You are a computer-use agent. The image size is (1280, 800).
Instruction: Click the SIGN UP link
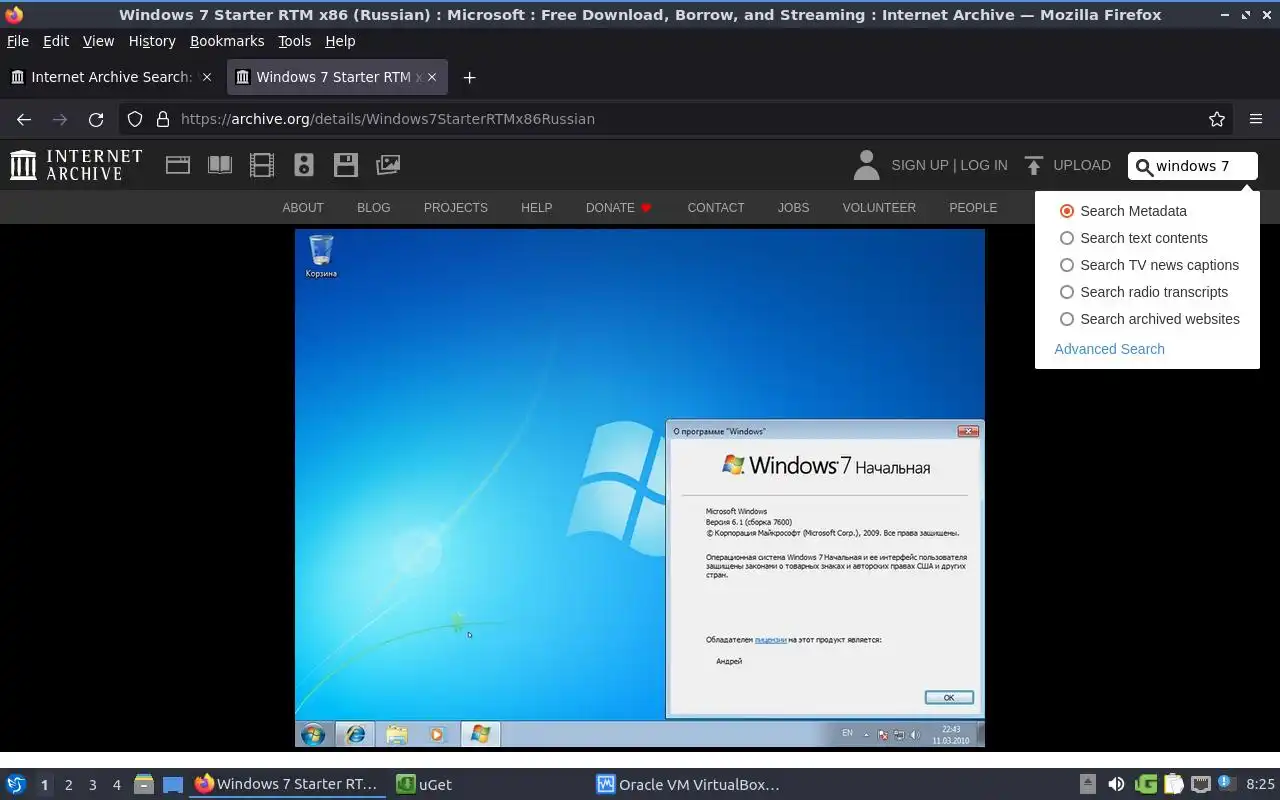920,165
